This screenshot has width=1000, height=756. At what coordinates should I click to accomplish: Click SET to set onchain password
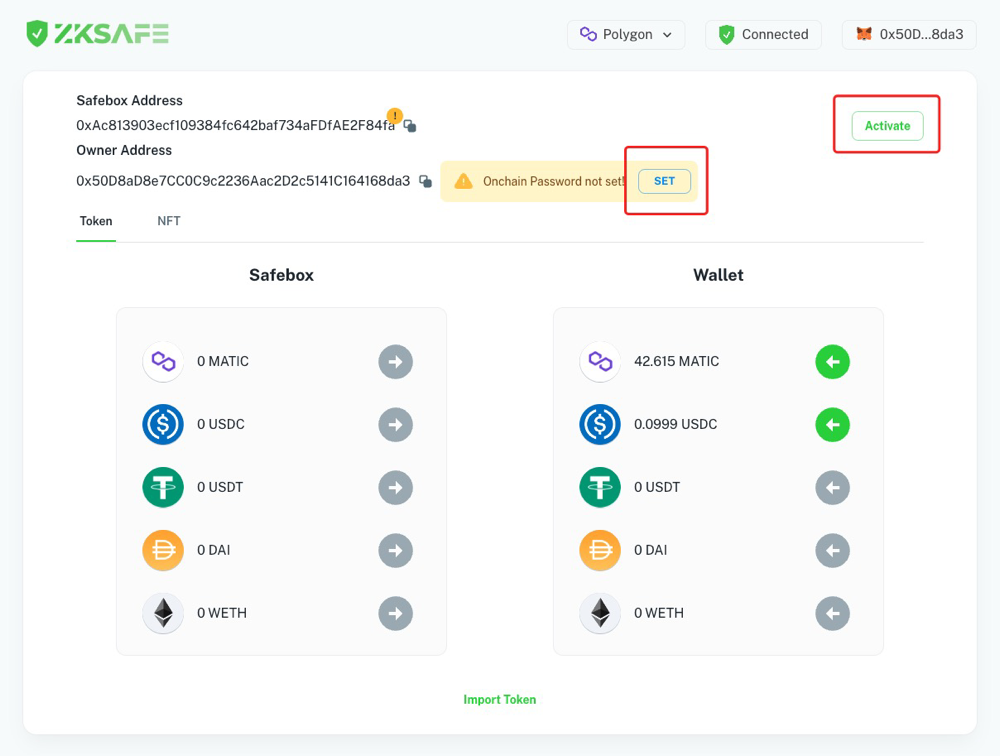664,181
